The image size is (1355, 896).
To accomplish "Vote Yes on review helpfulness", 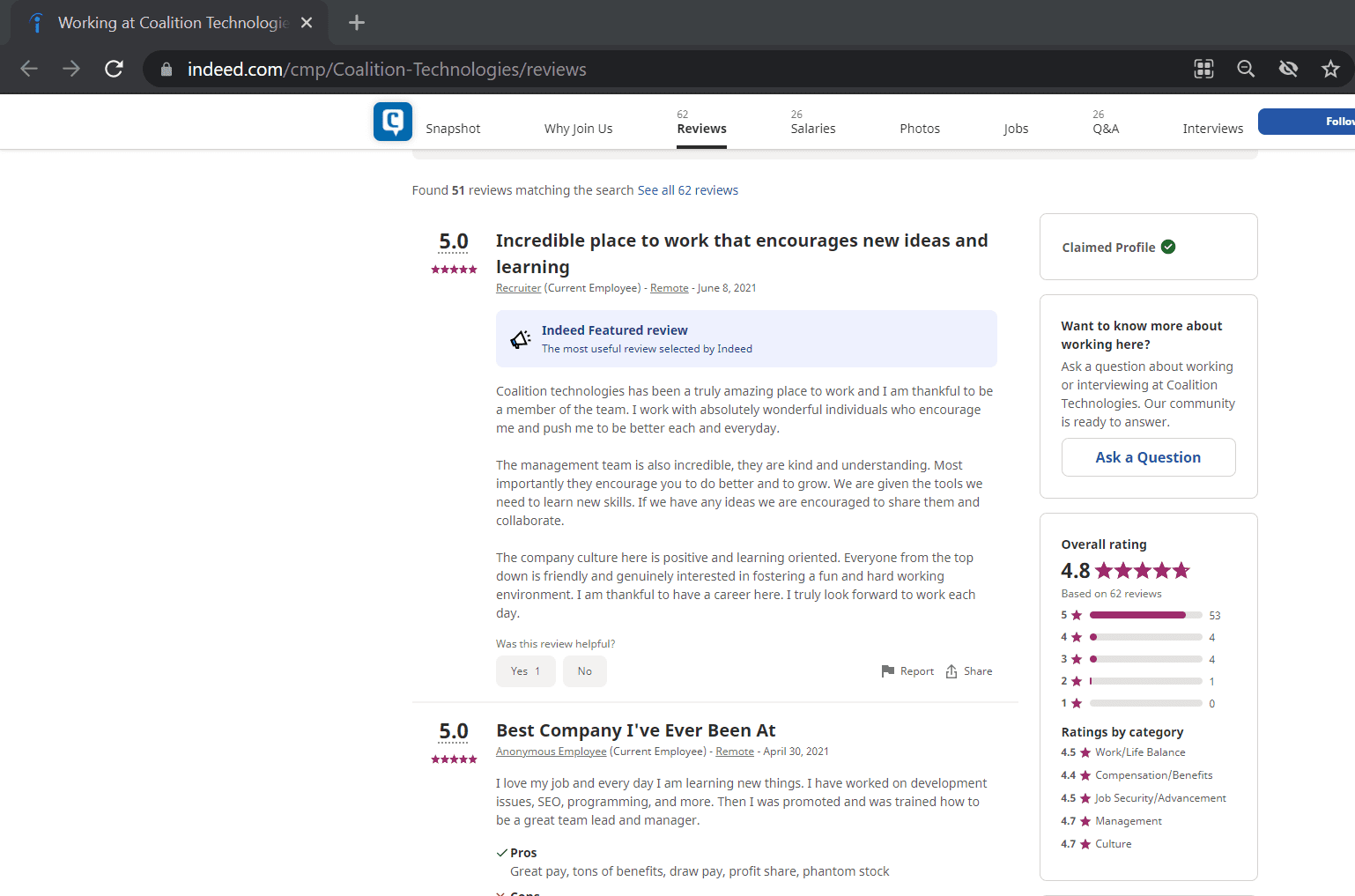I will 525,671.
